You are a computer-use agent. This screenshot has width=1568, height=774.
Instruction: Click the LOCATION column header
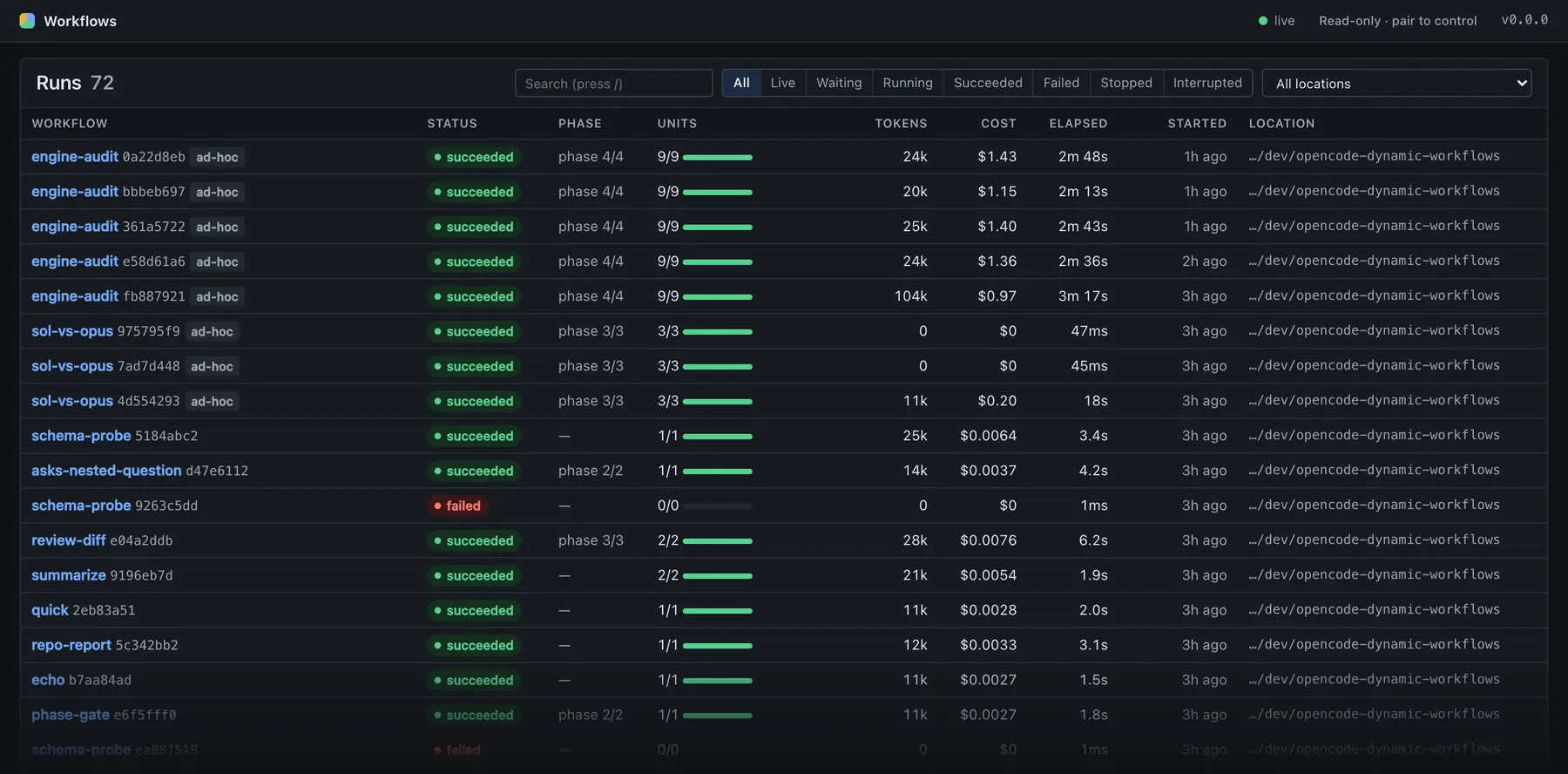pyautogui.click(x=1281, y=124)
